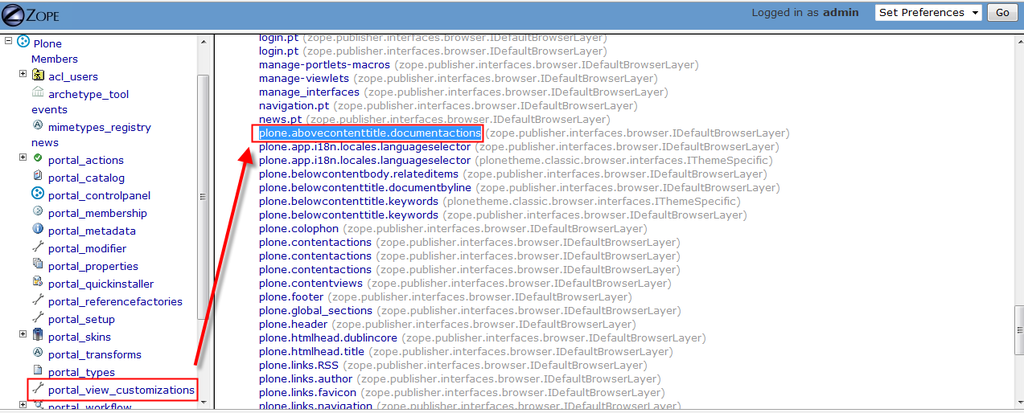Click the portal_referencefactories wrench icon
The height and width of the screenshot is (413, 1024).
click(38, 300)
